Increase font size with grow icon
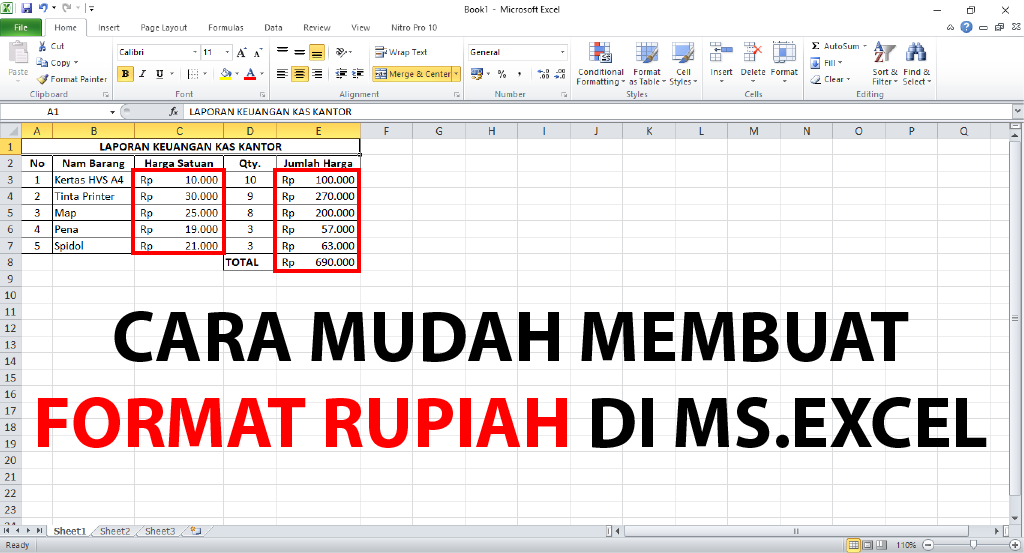Viewport: 1024px width, 553px height. pyautogui.click(x=242, y=52)
